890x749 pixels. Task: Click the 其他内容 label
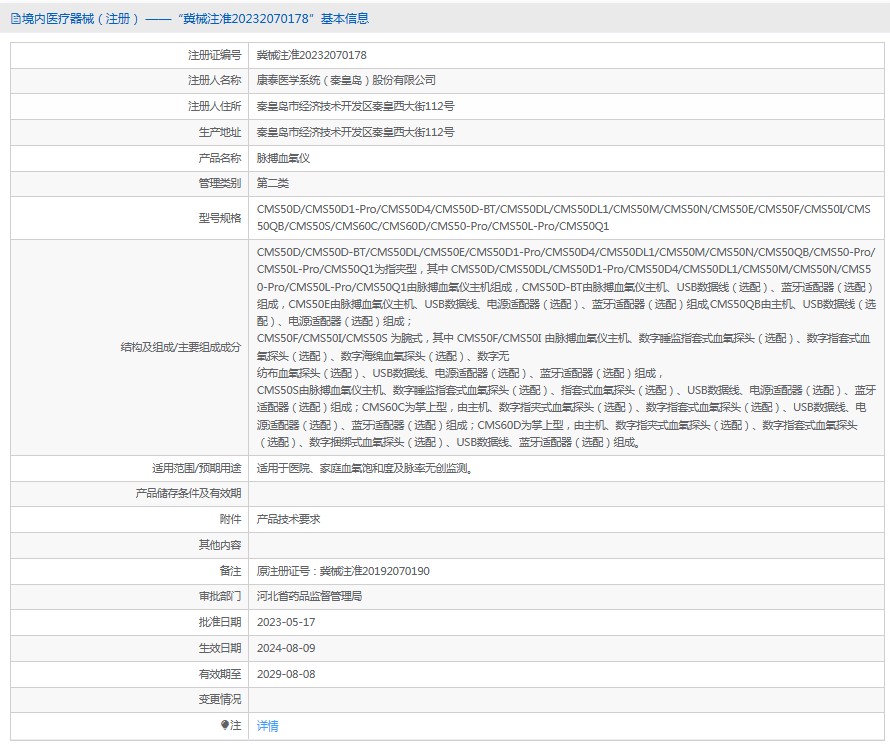(x=220, y=545)
